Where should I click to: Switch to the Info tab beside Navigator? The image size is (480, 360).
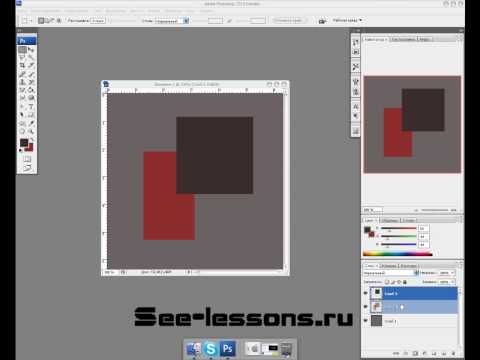click(x=424, y=39)
